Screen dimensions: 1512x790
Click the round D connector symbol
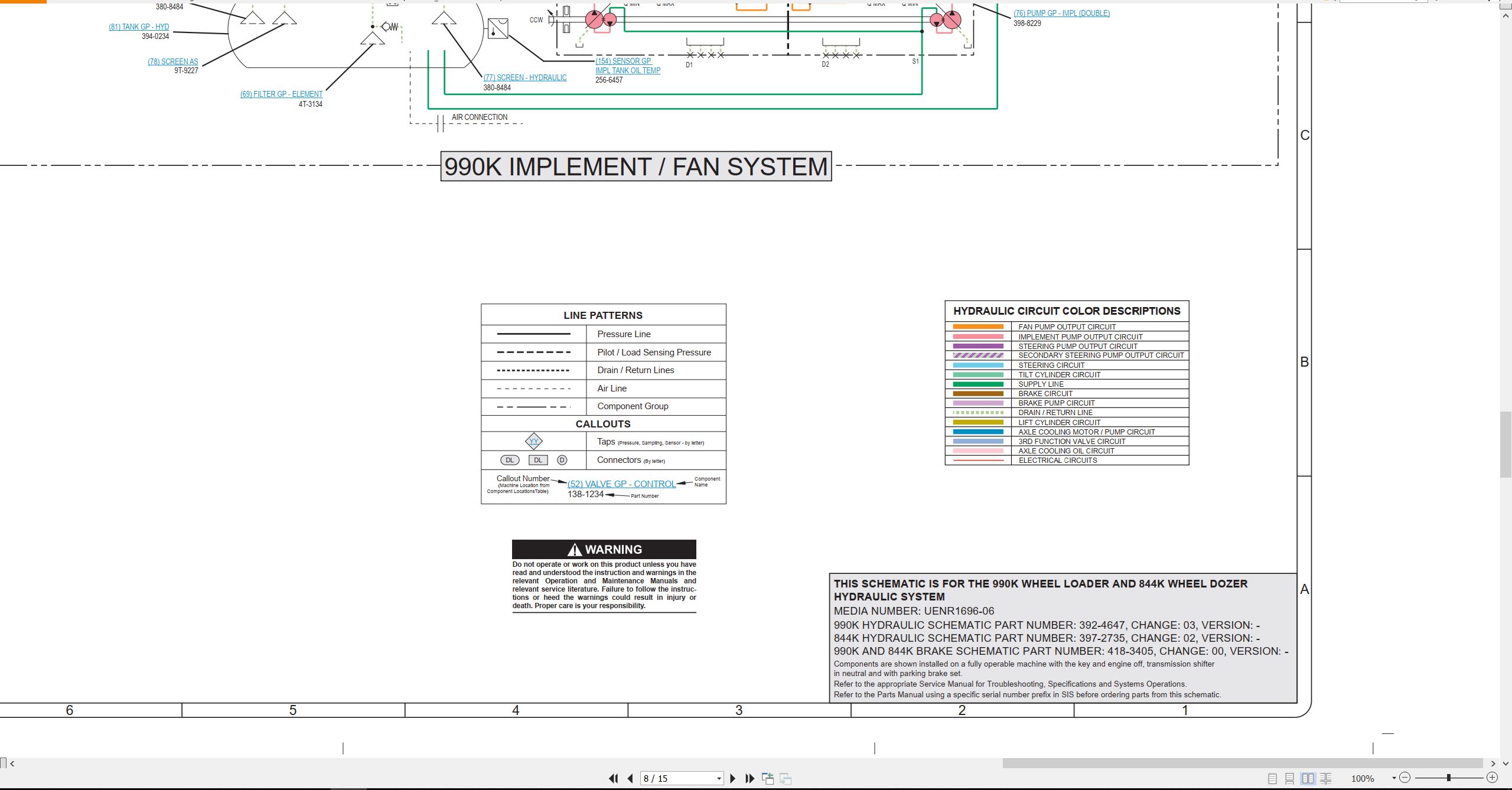tap(562, 460)
